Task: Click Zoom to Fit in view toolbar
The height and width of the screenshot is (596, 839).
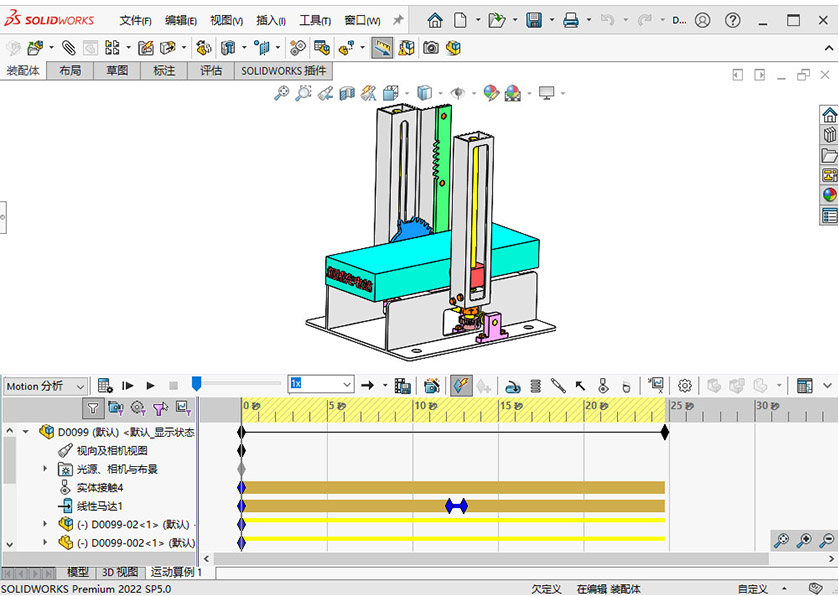Action: tap(282, 93)
